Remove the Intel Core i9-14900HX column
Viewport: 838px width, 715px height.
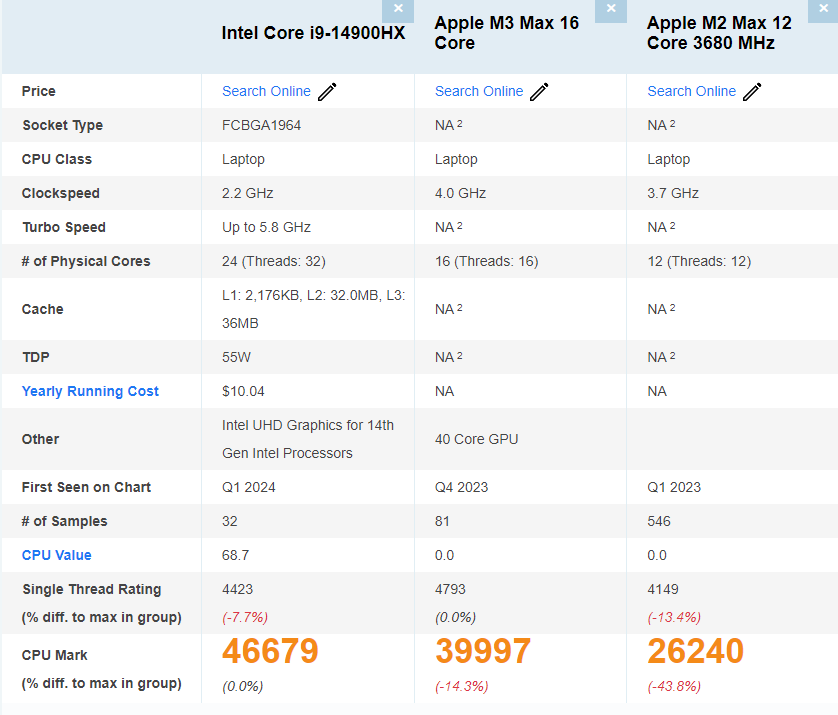[398, 9]
